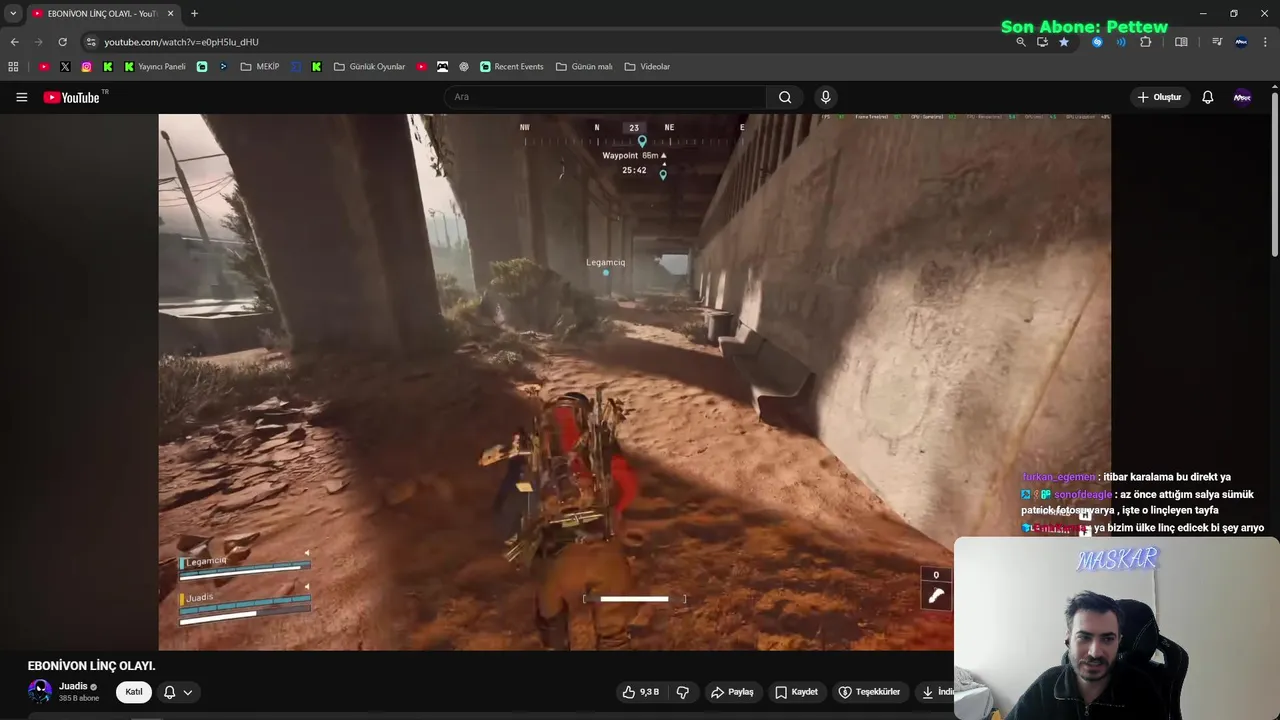Select the EBONİVON LİNÇ OLAYI YouTube tab
The height and width of the screenshot is (720, 1280).
point(102,13)
